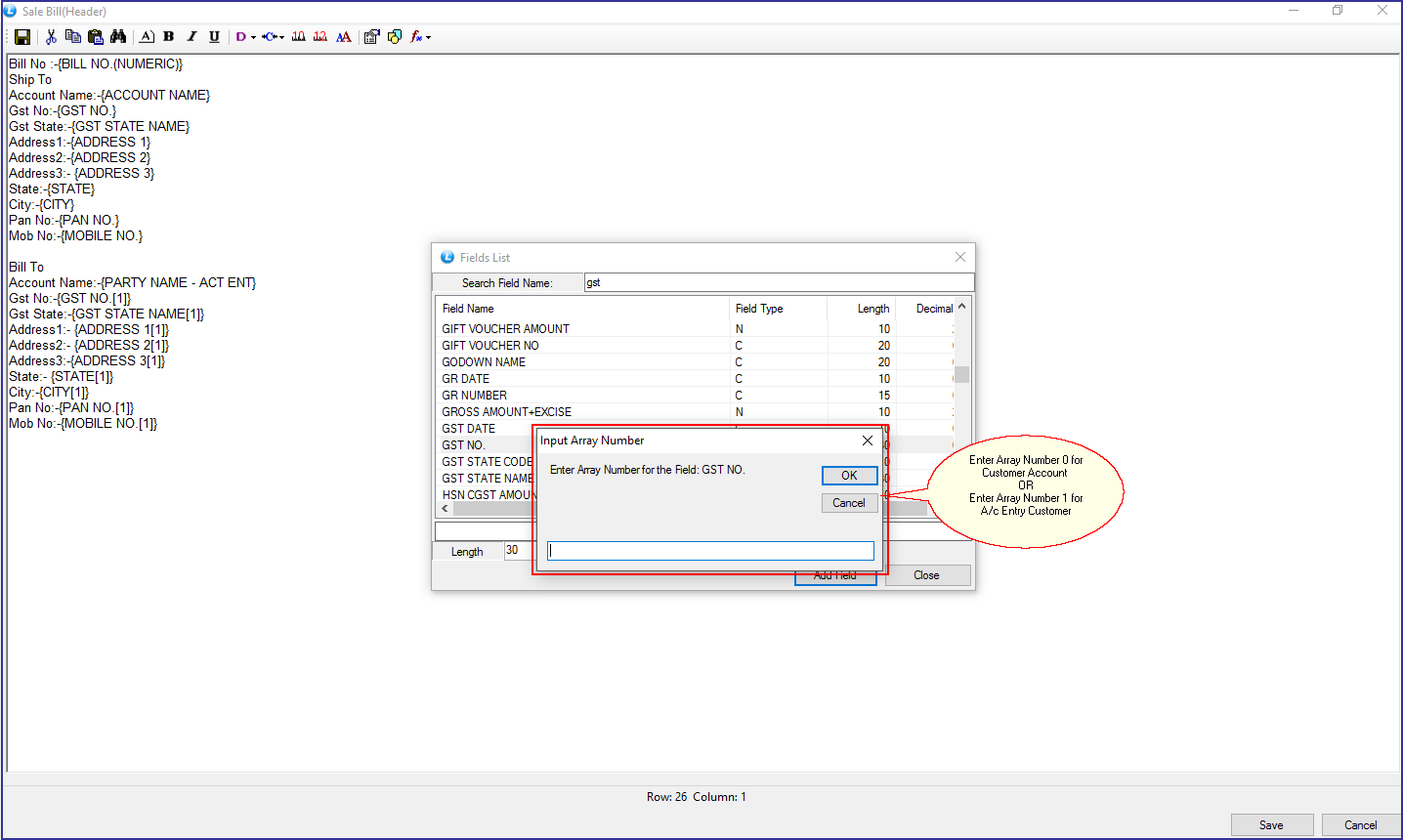Click 'Account Name:-{PARTY NAME - ACT ENT}' line

[x=132, y=282]
